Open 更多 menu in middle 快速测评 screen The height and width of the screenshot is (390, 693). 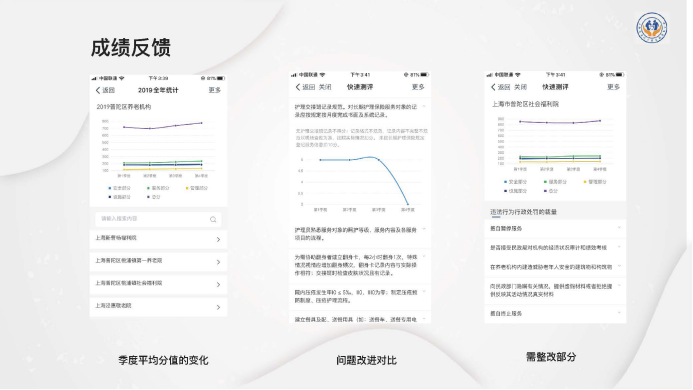point(418,87)
